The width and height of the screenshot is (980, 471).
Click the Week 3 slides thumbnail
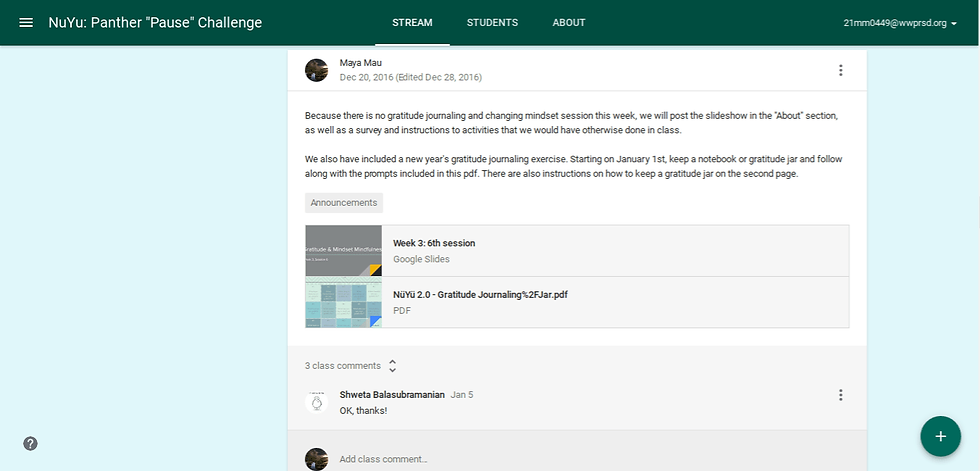[x=343, y=250]
